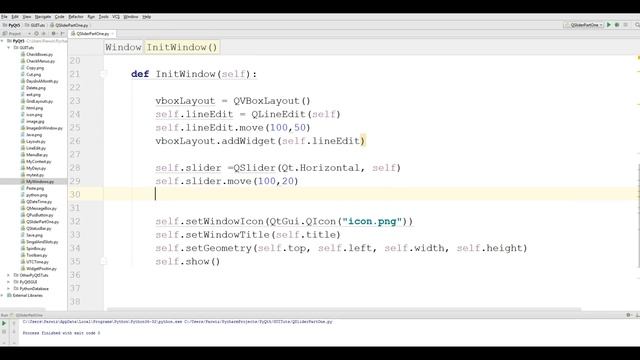Click PyQt5 breadcrumb in navigation bar
The image size is (640, 360).
click(11, 25)
